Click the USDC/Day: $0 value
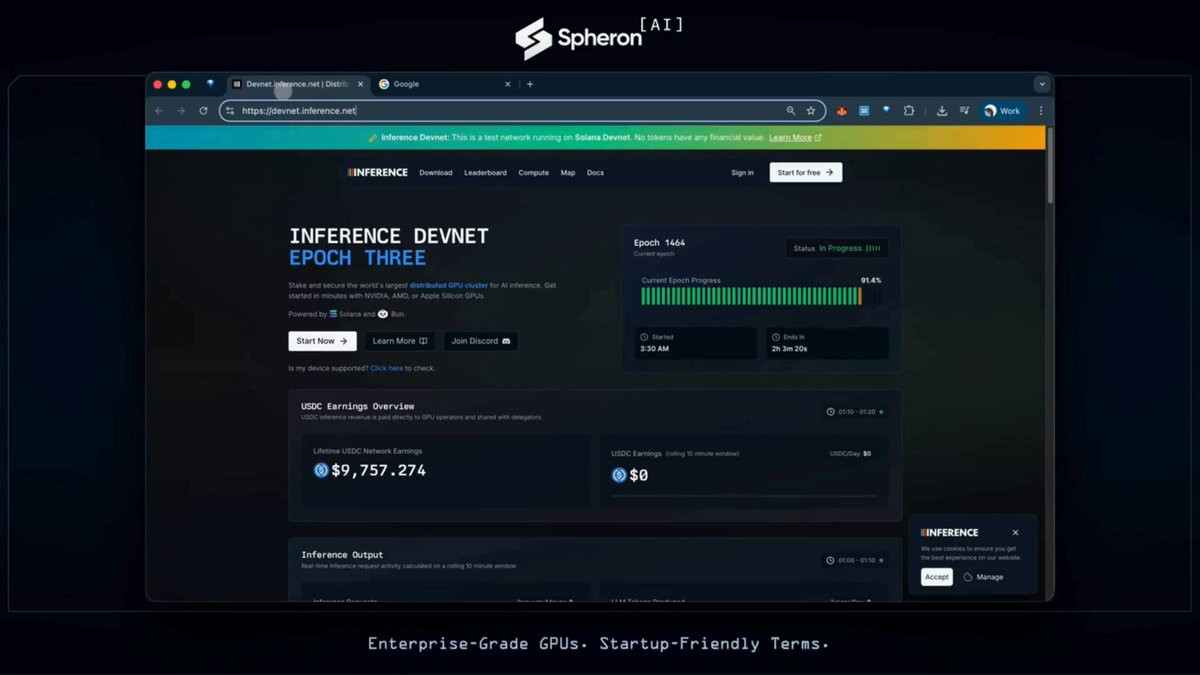 850,454
